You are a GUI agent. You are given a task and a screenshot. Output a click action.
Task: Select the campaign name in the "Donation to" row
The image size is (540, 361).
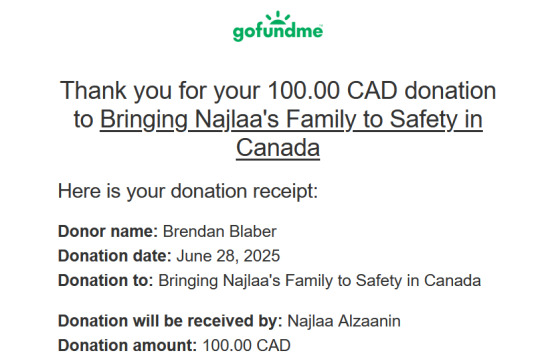click(x=320, y=280)
